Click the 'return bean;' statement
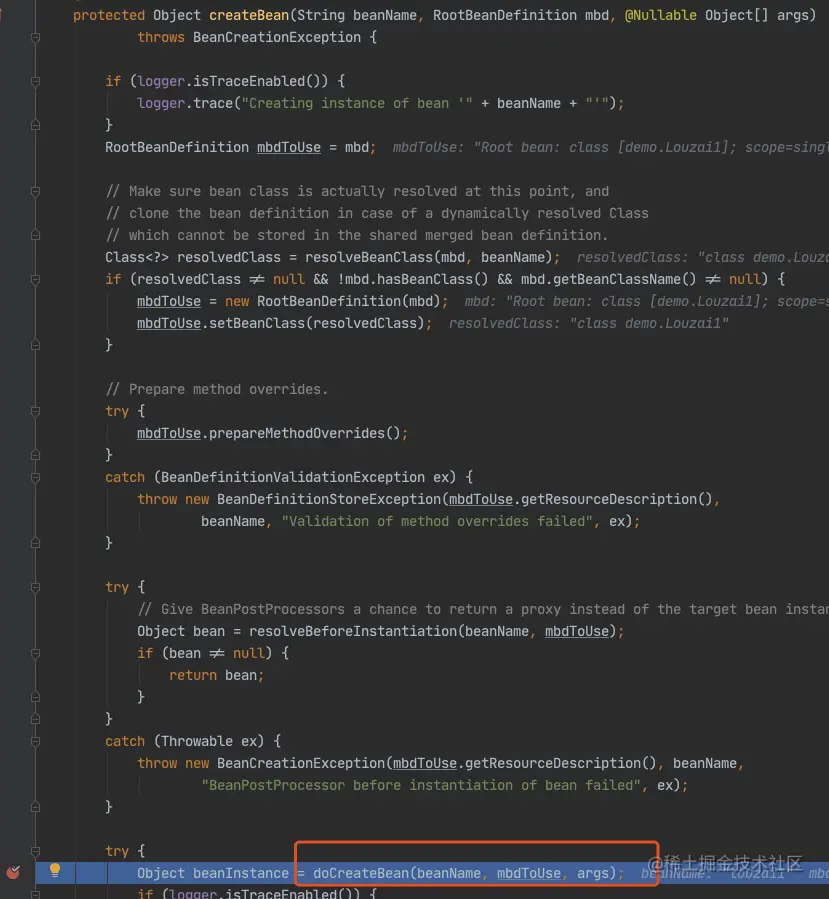 [216, 675]
